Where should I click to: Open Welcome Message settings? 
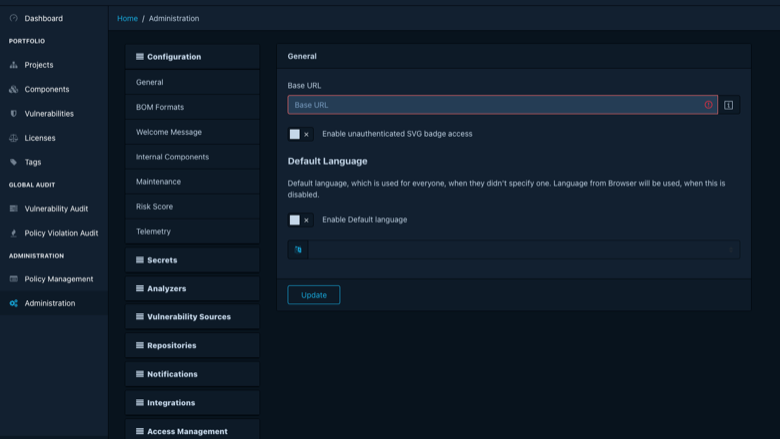tap(193, 132)
